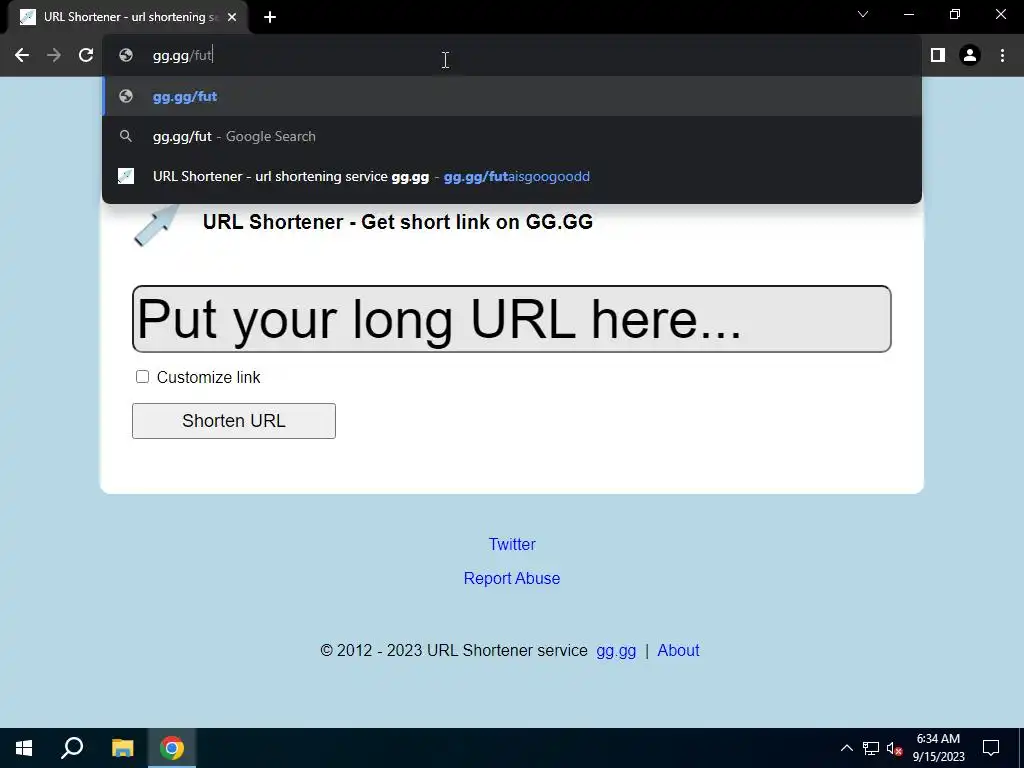Open a new tab with plus button

click(270, 17)
